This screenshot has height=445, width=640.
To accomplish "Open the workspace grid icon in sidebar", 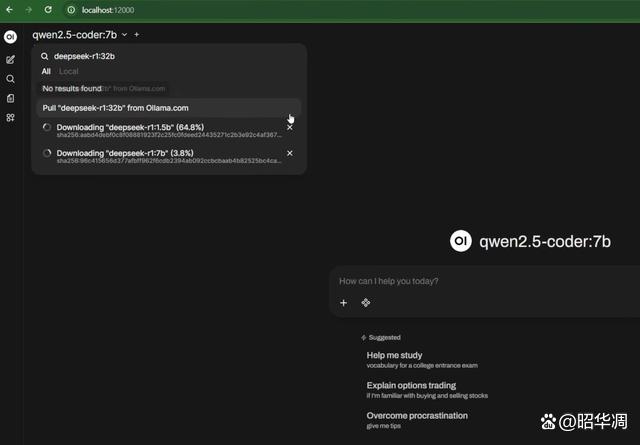I will pyautogui.click(x=10, y=117).
